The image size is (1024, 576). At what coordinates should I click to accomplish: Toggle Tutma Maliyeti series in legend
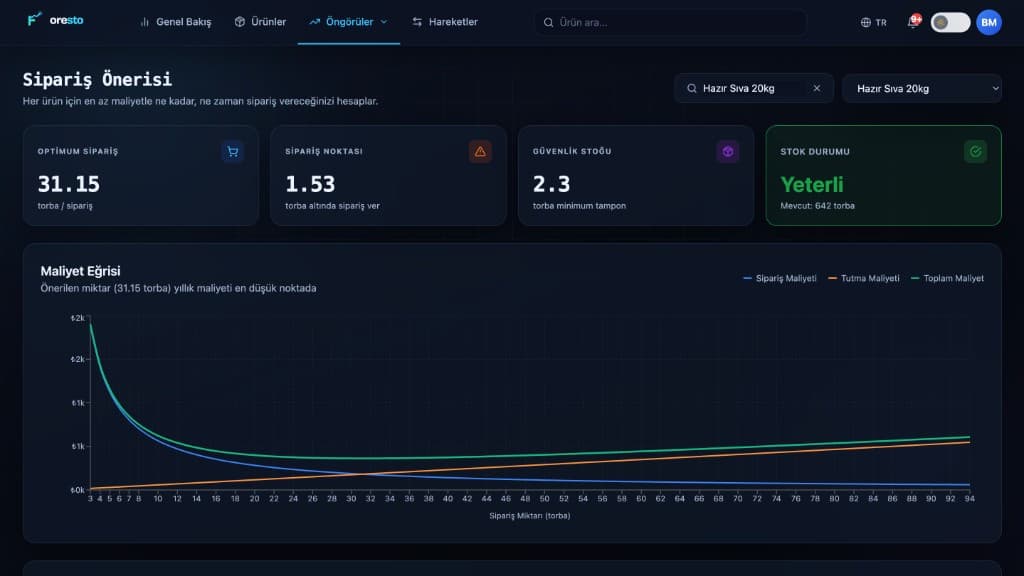click(x=863, y=278)
